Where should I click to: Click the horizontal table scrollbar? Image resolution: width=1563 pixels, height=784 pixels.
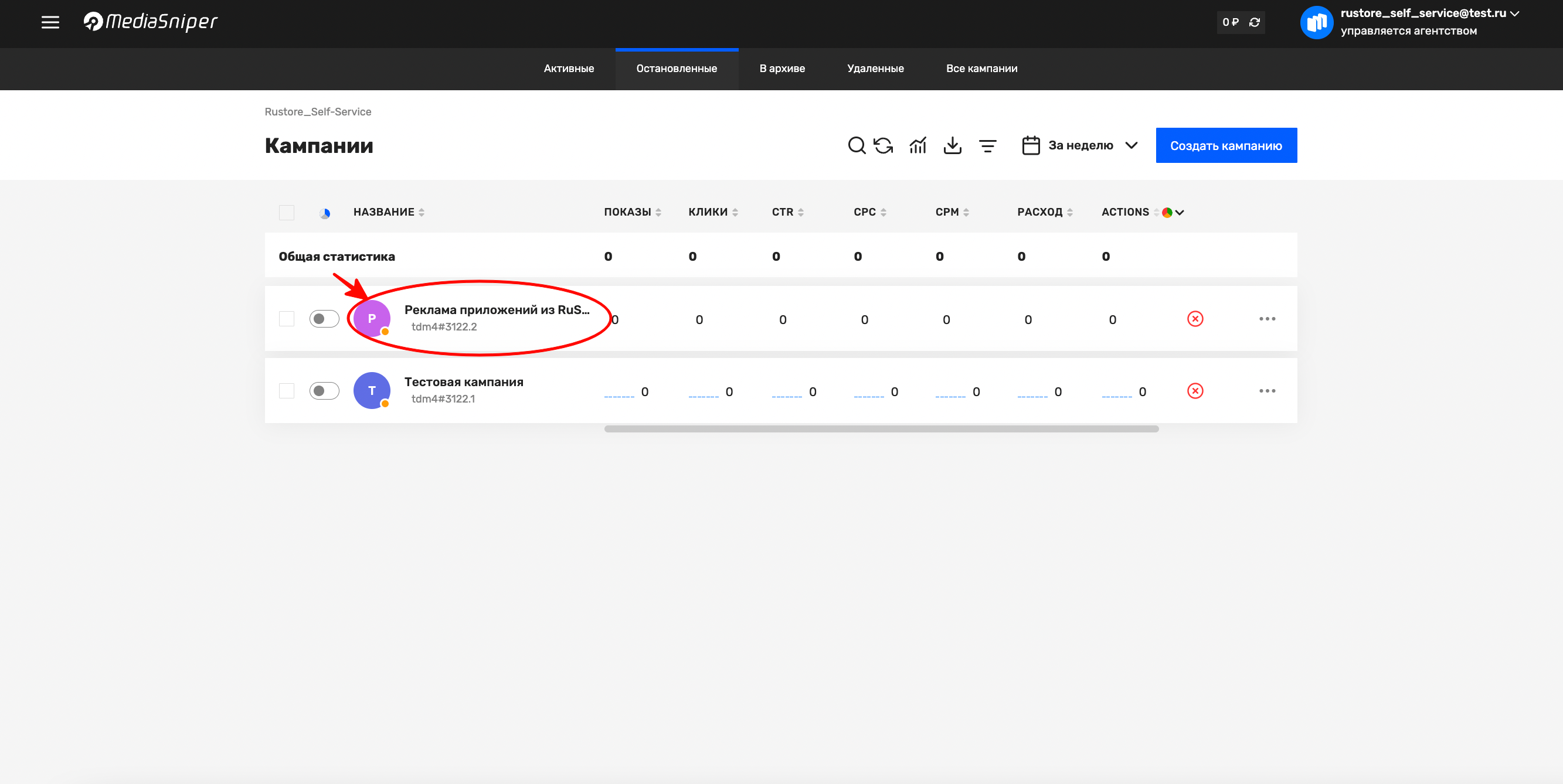click(881, 429)
